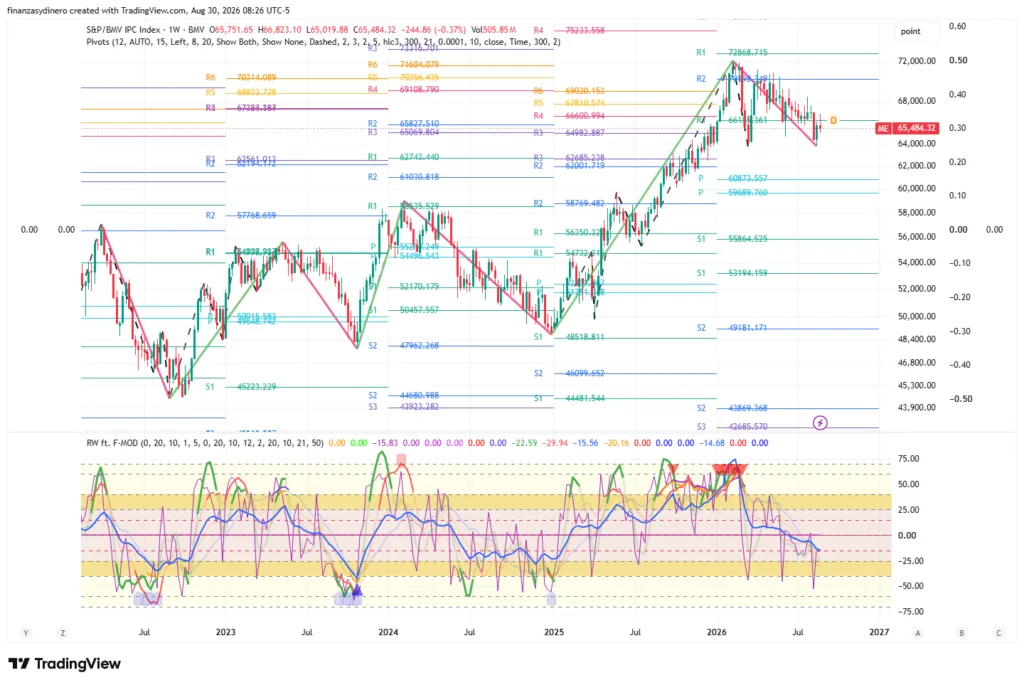Click the R6 71604.079 pivot label
The image size is (1024, 685).
[x=403, y=65]
